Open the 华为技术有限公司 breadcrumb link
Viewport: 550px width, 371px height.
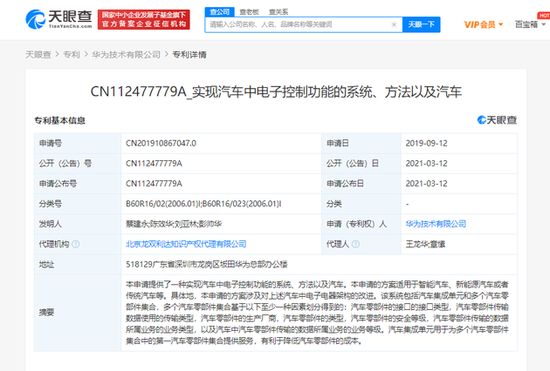126,55
